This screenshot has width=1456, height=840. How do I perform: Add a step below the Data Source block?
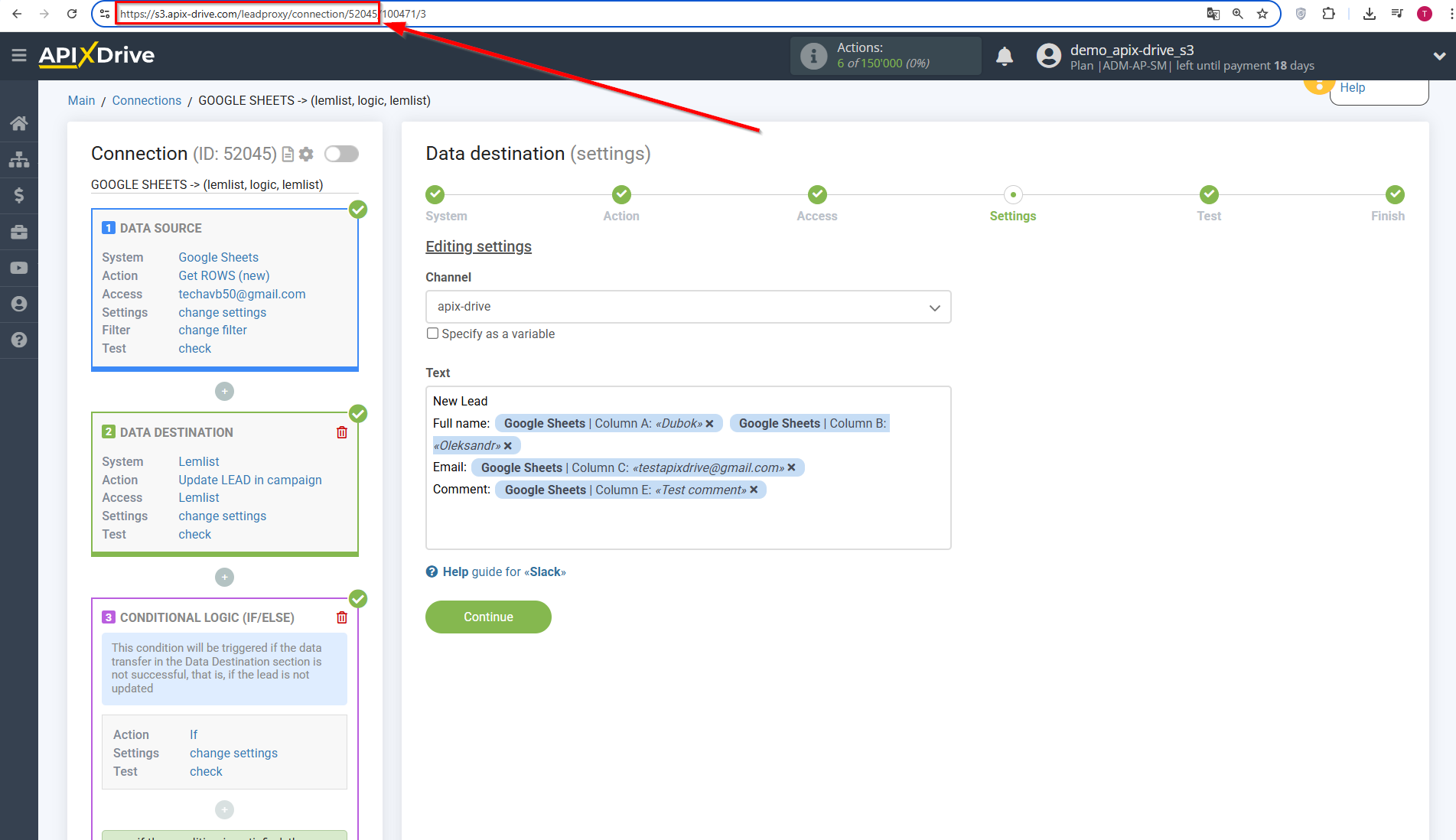tap(224, 391)
